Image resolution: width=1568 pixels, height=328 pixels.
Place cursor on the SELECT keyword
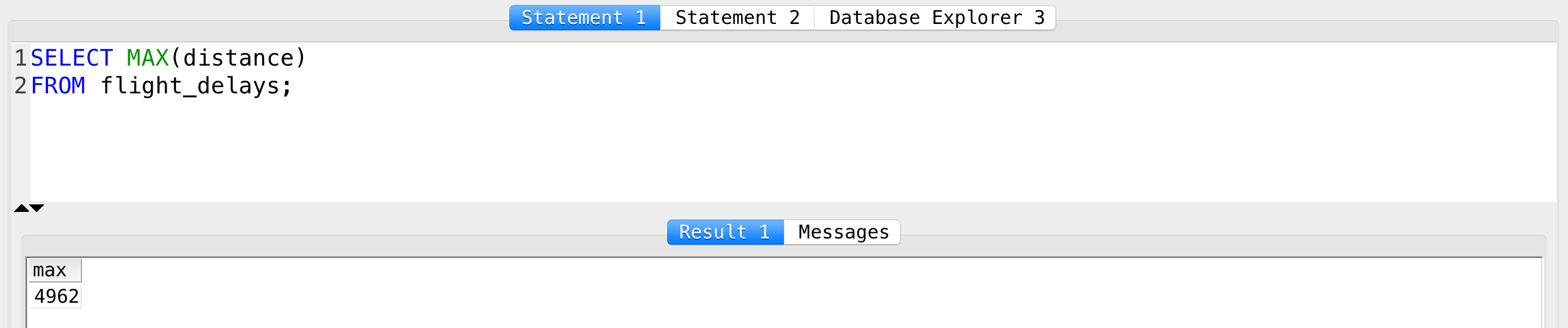pyautogui.click(x=71, y=58)
